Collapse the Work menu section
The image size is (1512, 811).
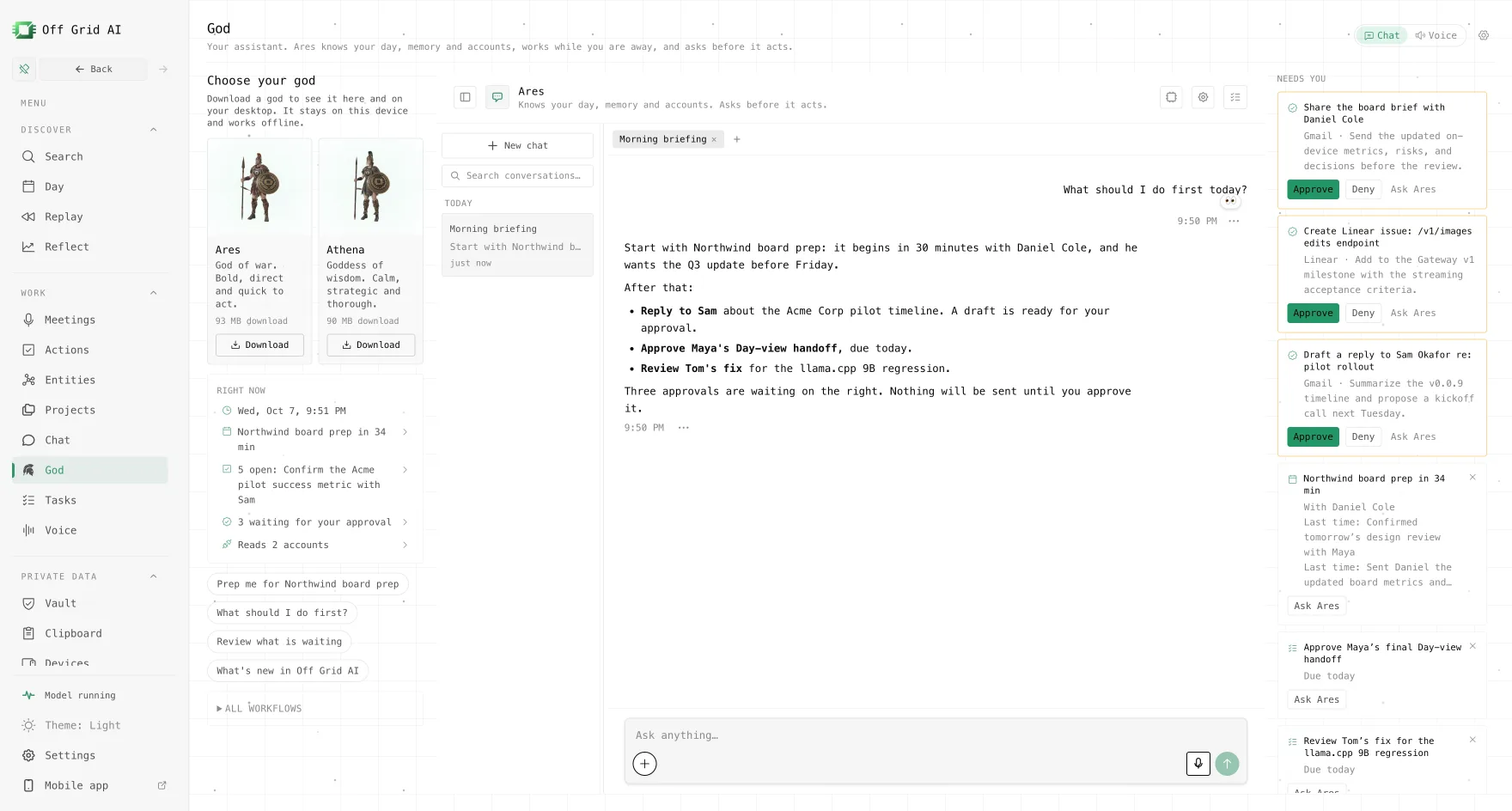click(x=154, y=293)
